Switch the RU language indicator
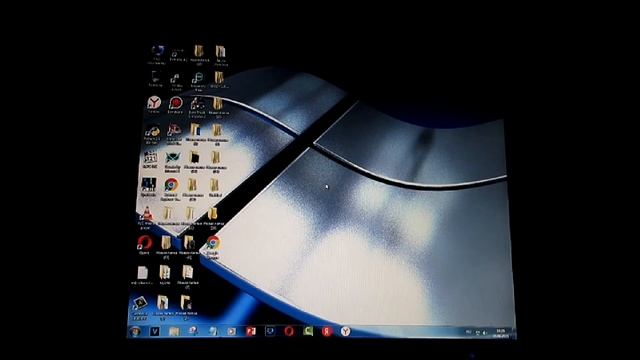 click(469, 332)
